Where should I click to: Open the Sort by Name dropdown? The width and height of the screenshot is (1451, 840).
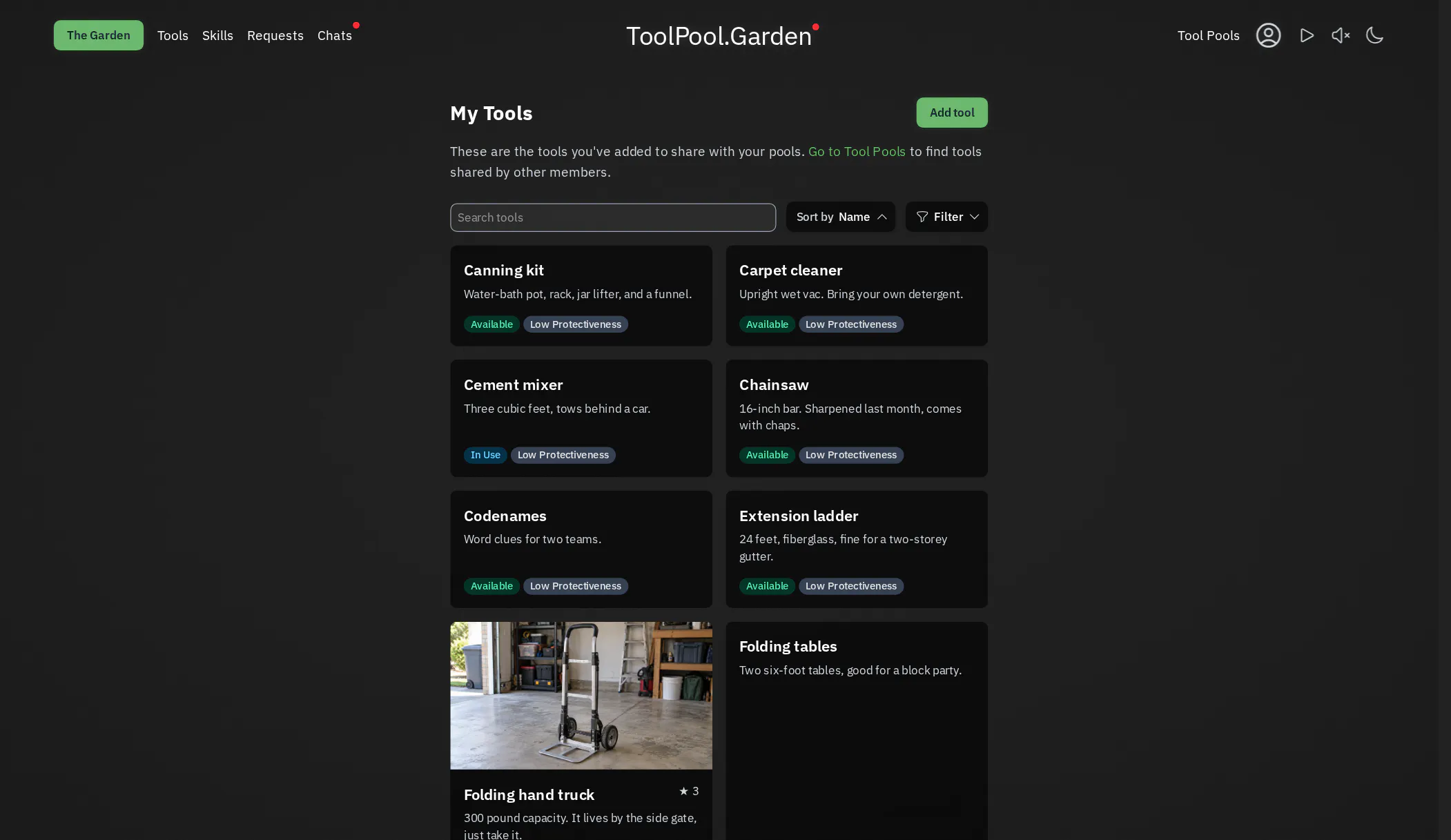841,217
